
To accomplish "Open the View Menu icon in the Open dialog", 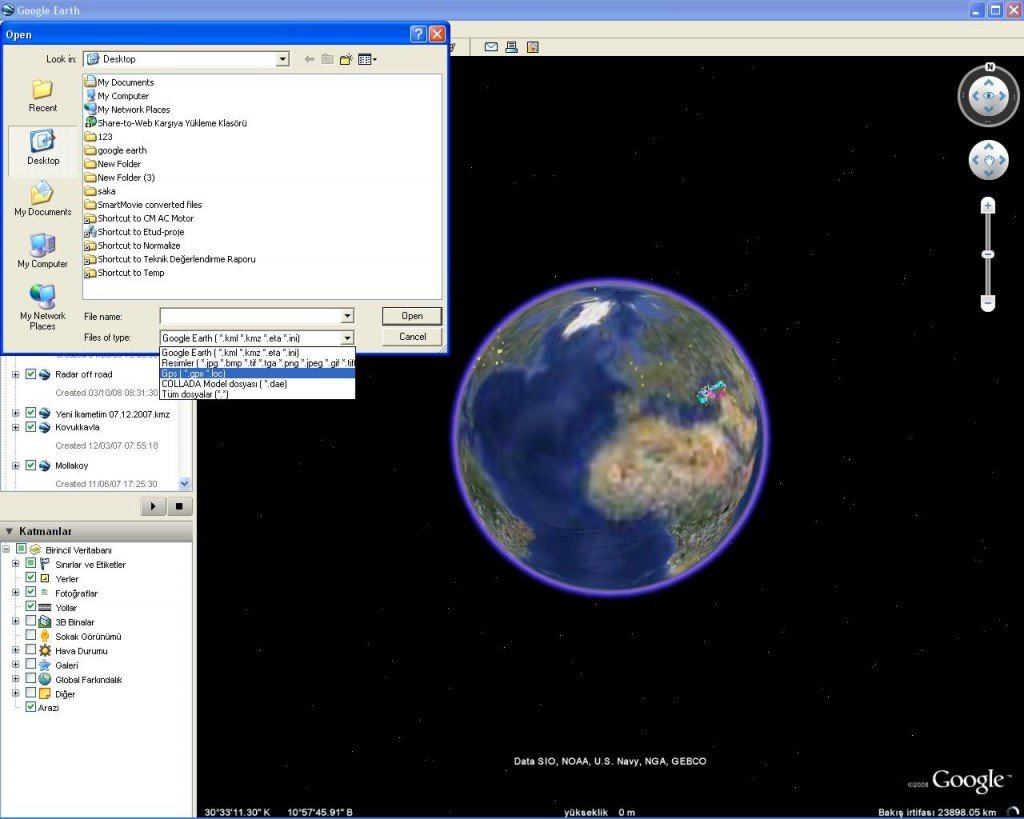I will click(x=367, y=59).
